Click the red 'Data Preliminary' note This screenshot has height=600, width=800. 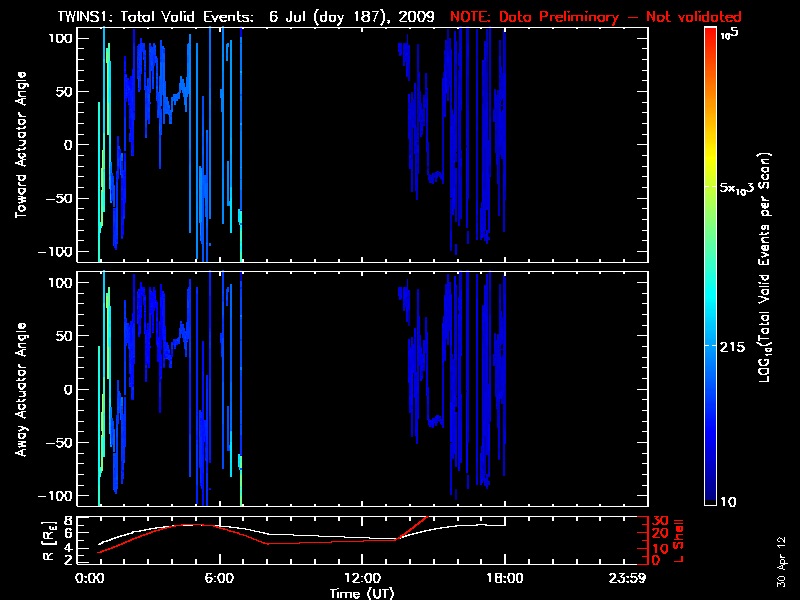(596, 17)
